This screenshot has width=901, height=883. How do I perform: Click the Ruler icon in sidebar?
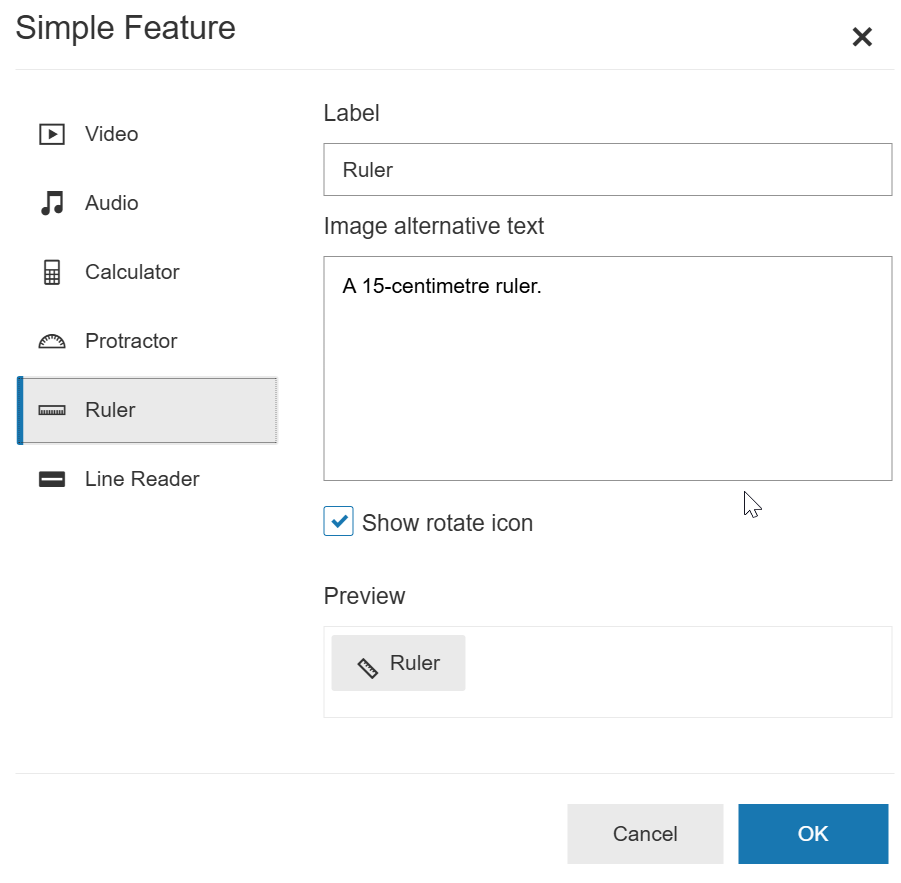pyautogui.click(x=52, y=410)
